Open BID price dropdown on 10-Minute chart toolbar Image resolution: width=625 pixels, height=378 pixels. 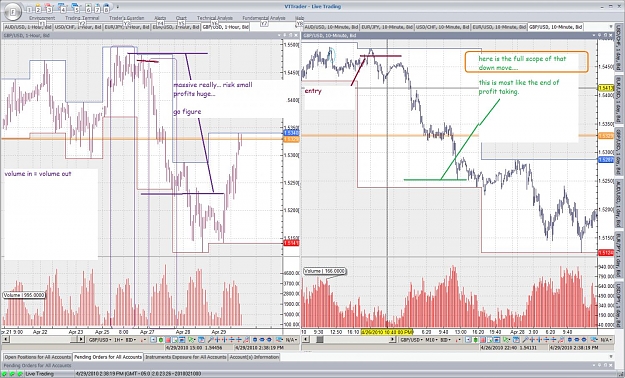446,340
